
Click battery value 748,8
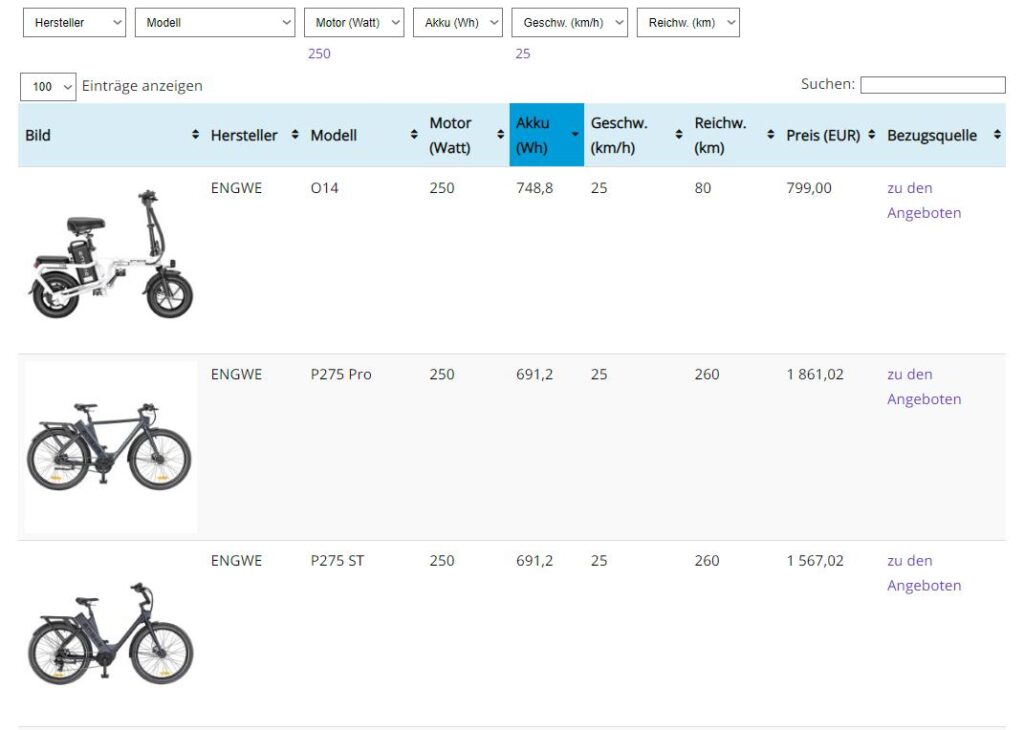(534, 188)
